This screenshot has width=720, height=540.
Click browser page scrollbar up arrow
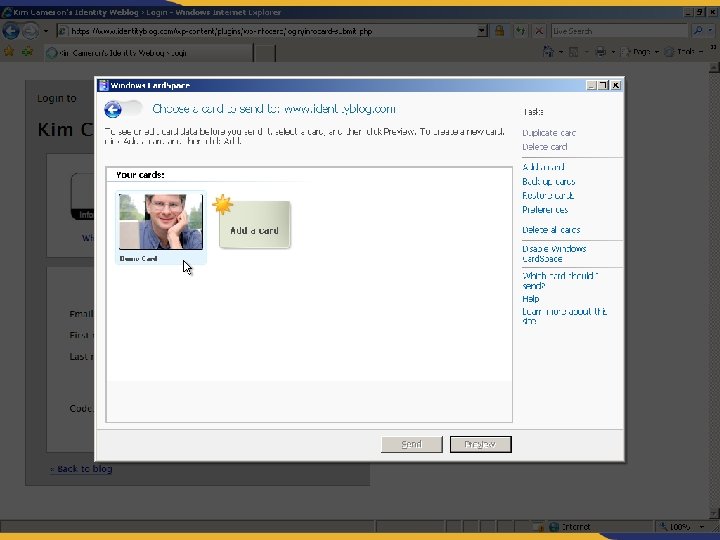pyautogui.click(x=714, y=68)
